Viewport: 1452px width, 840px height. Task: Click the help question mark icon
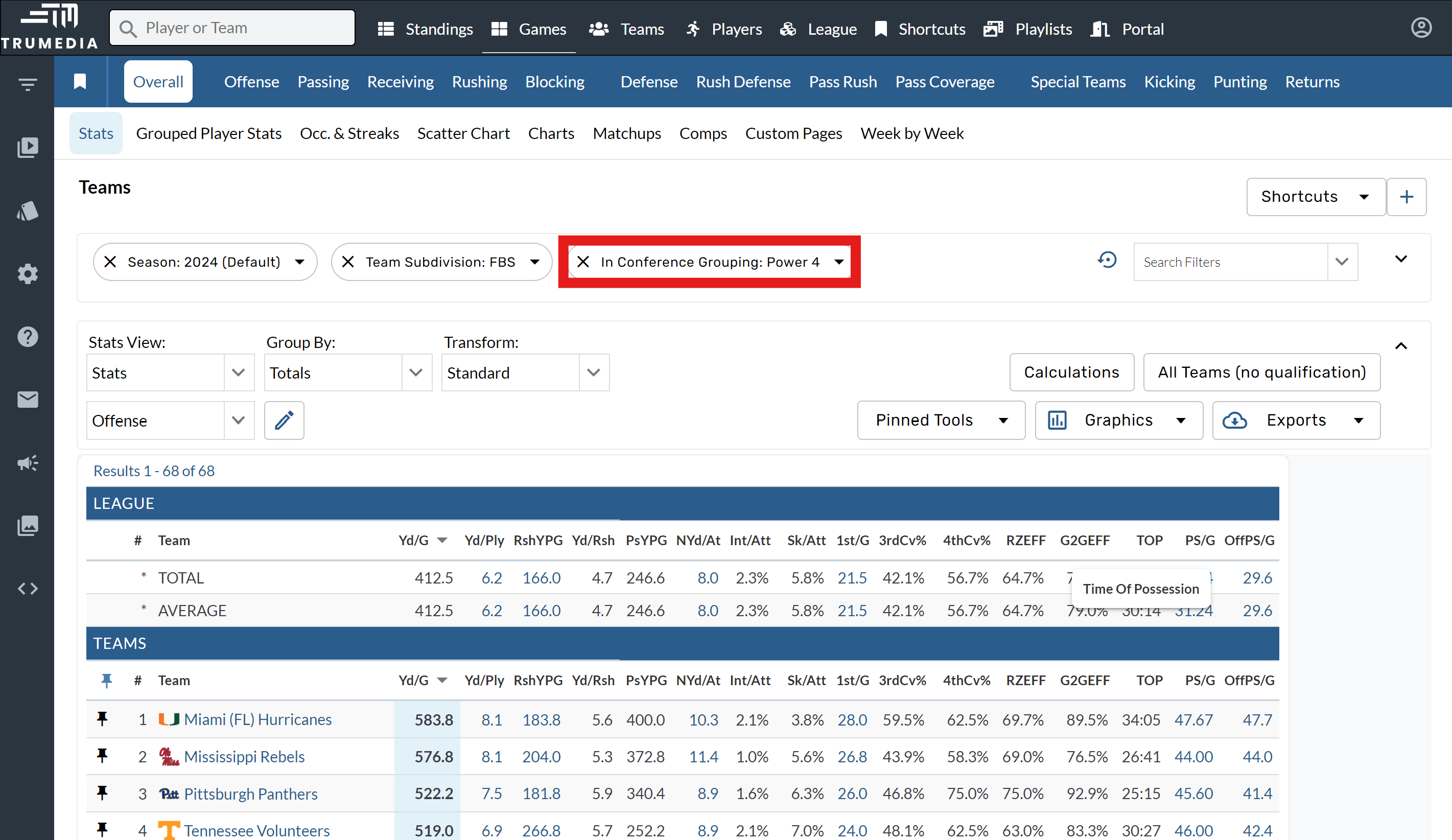27,337
